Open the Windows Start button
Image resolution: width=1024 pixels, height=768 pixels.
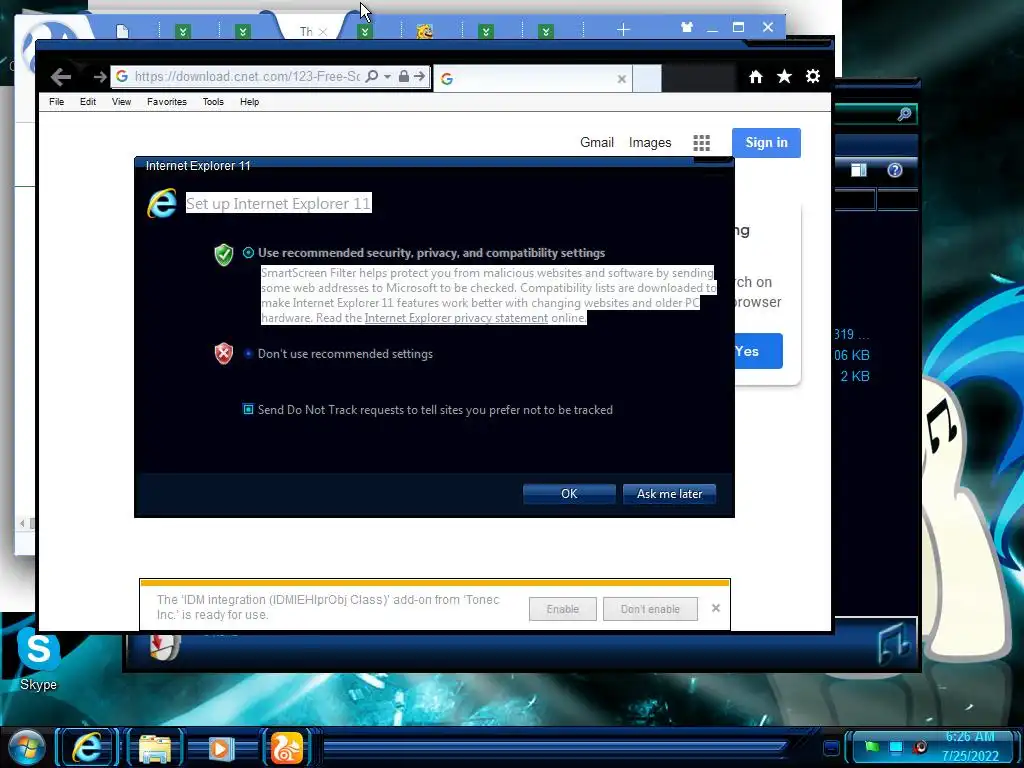pyautogui.click(x=26, y=746)
